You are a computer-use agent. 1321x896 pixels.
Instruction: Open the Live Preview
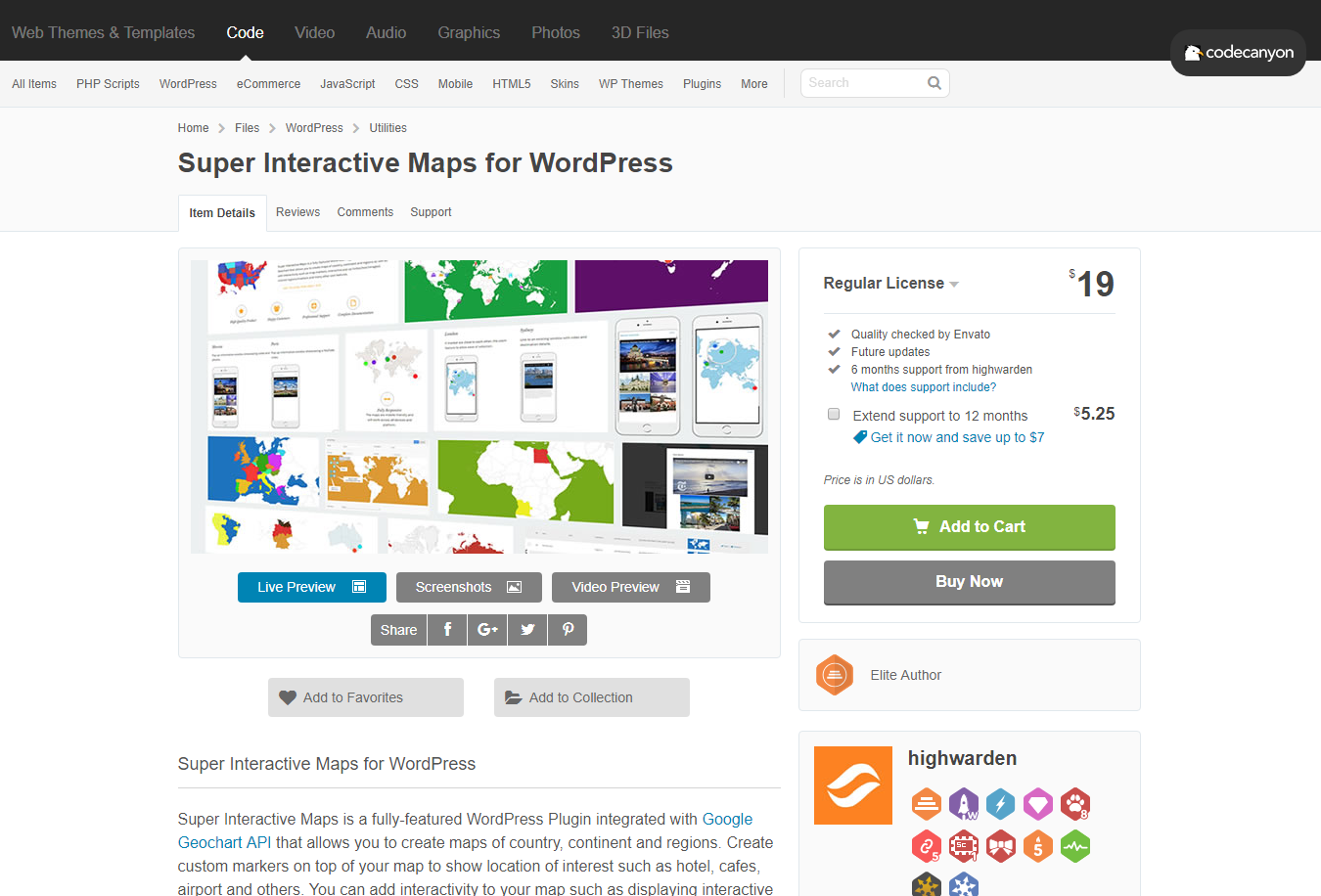312,587
